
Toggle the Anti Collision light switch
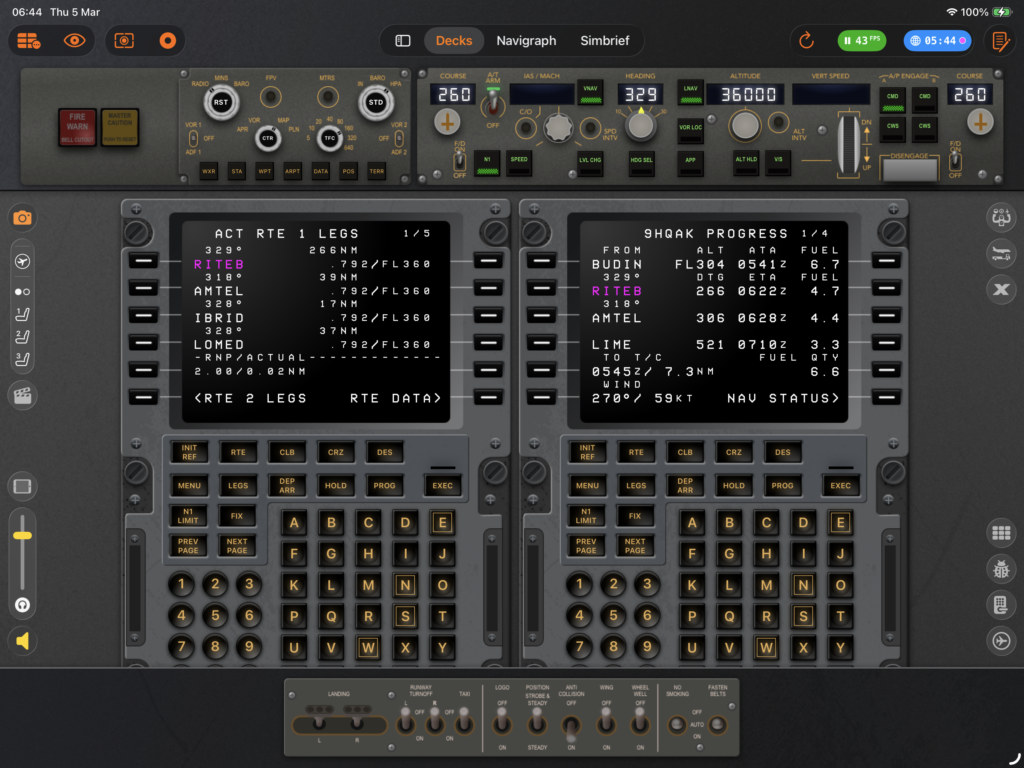(570, 726)
